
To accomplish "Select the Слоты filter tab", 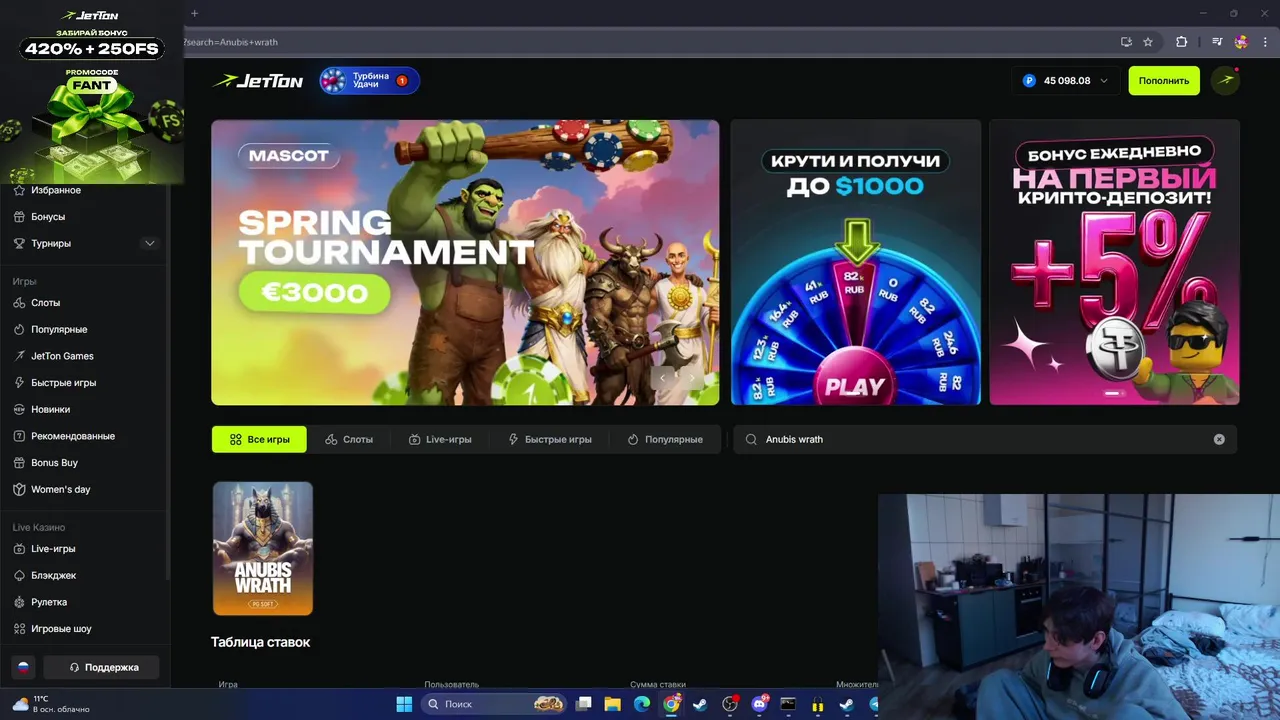I will coord(349,439).
